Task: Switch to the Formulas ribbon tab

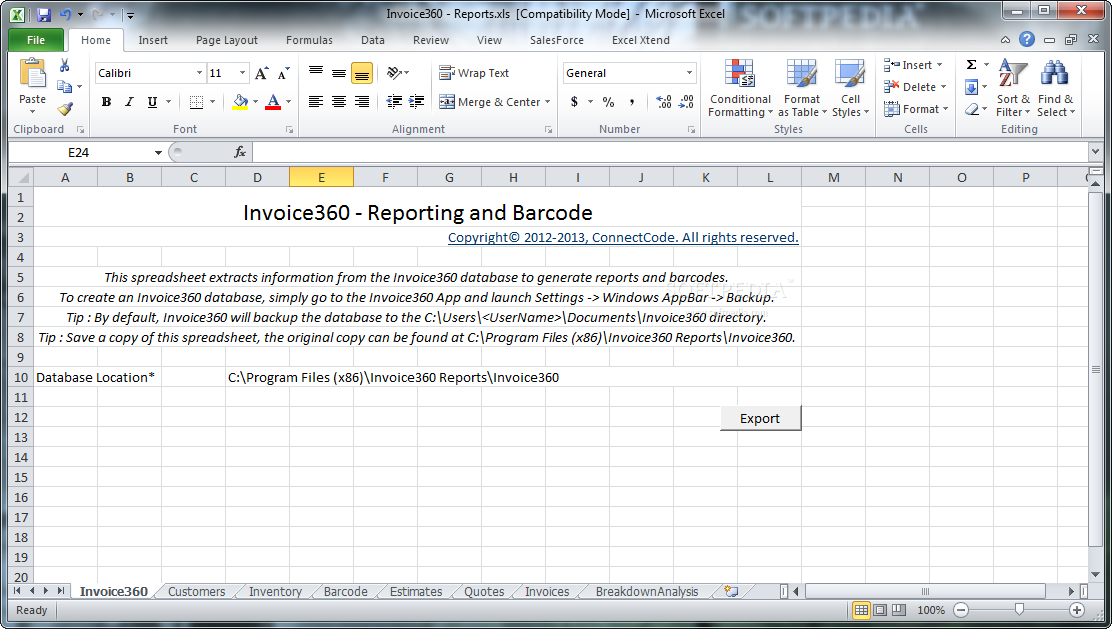Action: (x=309, y=40)
